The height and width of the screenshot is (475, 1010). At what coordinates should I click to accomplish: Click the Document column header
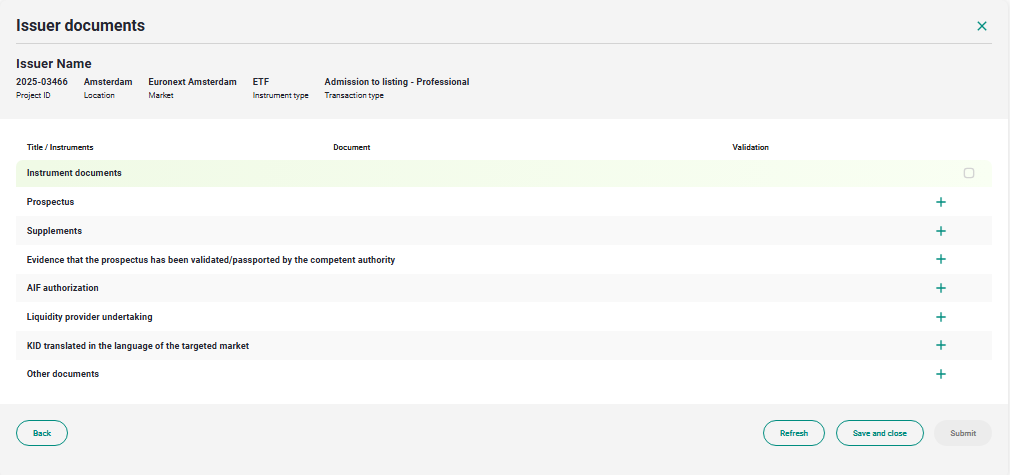(352, 147)
